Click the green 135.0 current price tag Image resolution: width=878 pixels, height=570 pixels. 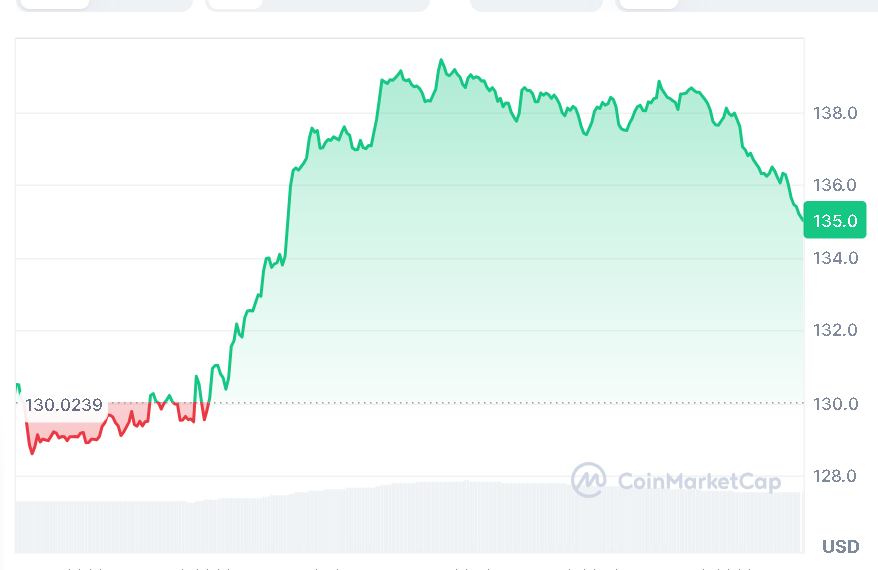(x=834, y=220)
